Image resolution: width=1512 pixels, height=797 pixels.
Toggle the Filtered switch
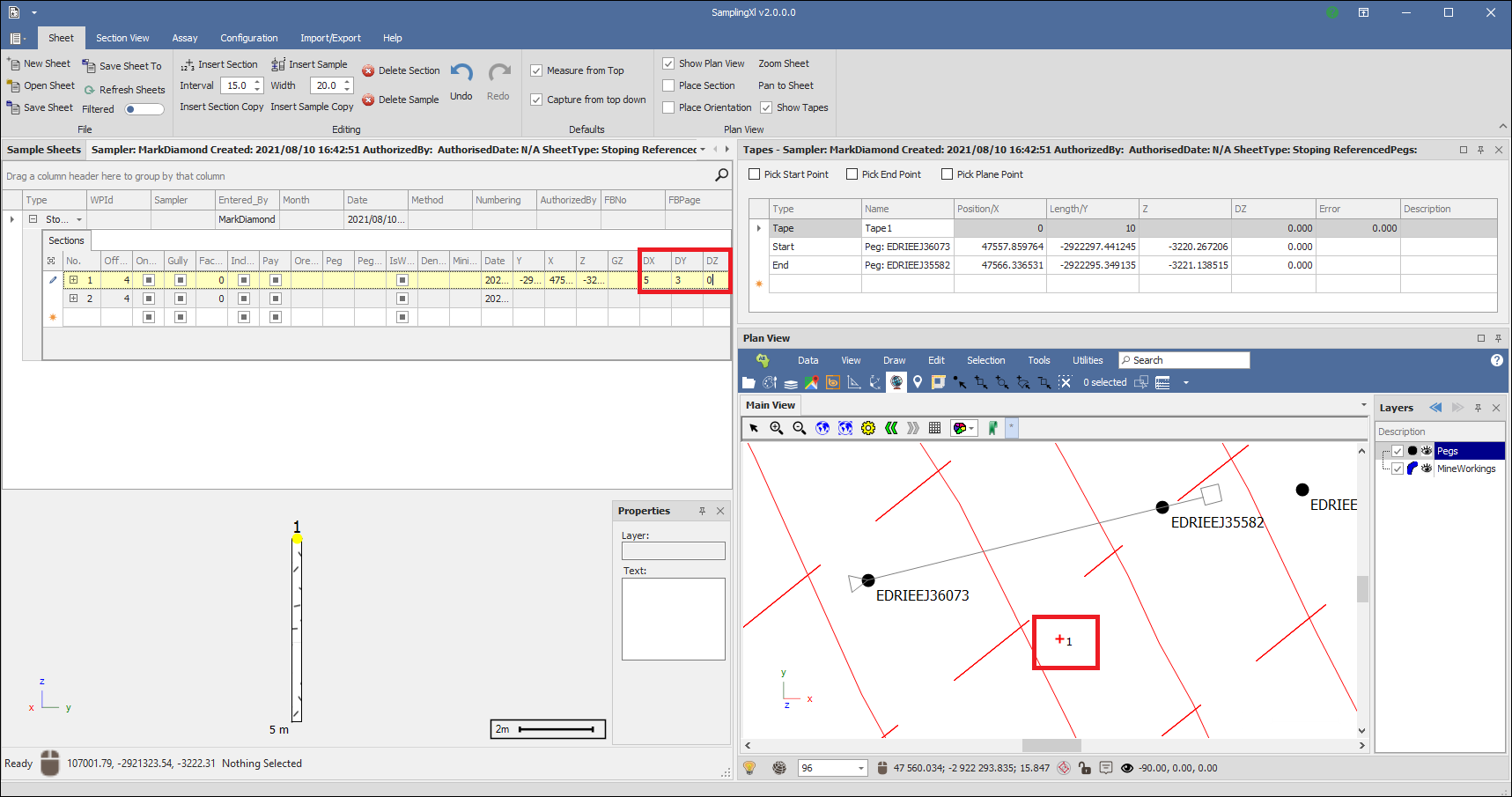point(144,109)
